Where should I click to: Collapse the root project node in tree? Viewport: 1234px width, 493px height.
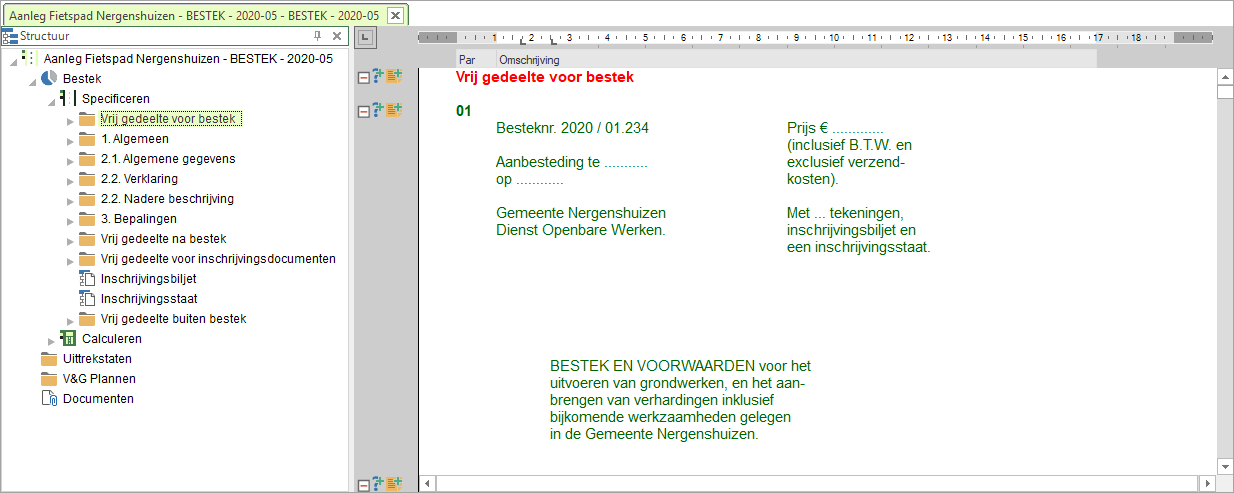coord(12,61)
